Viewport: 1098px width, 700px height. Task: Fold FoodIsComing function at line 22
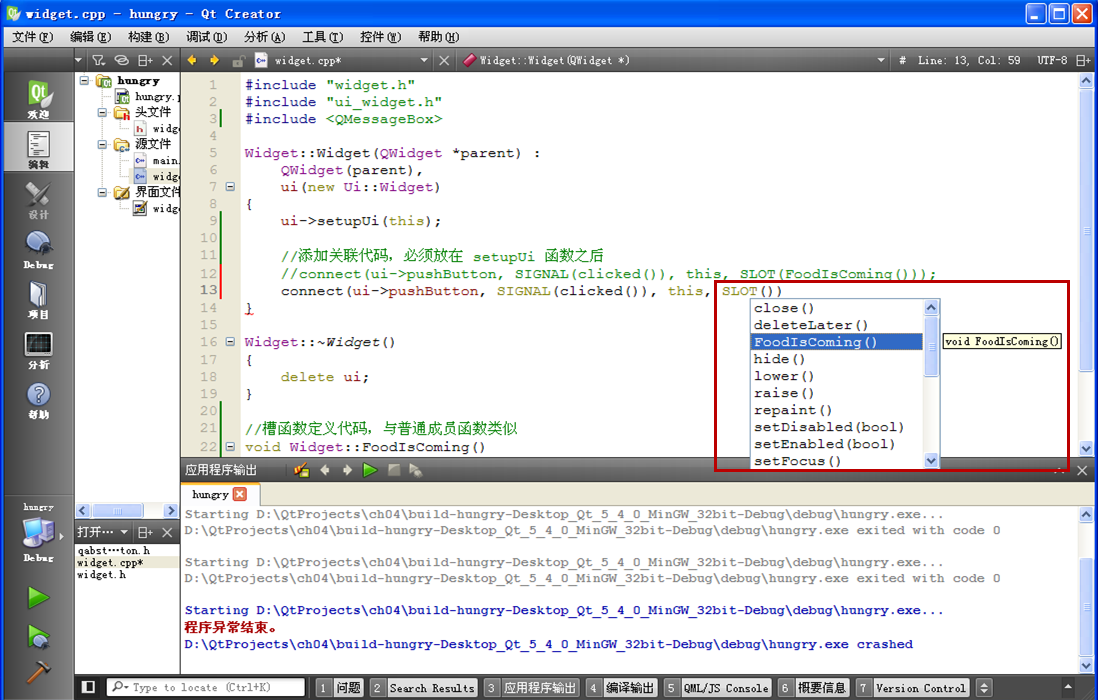pyautogui.click(x=230, y=447)
